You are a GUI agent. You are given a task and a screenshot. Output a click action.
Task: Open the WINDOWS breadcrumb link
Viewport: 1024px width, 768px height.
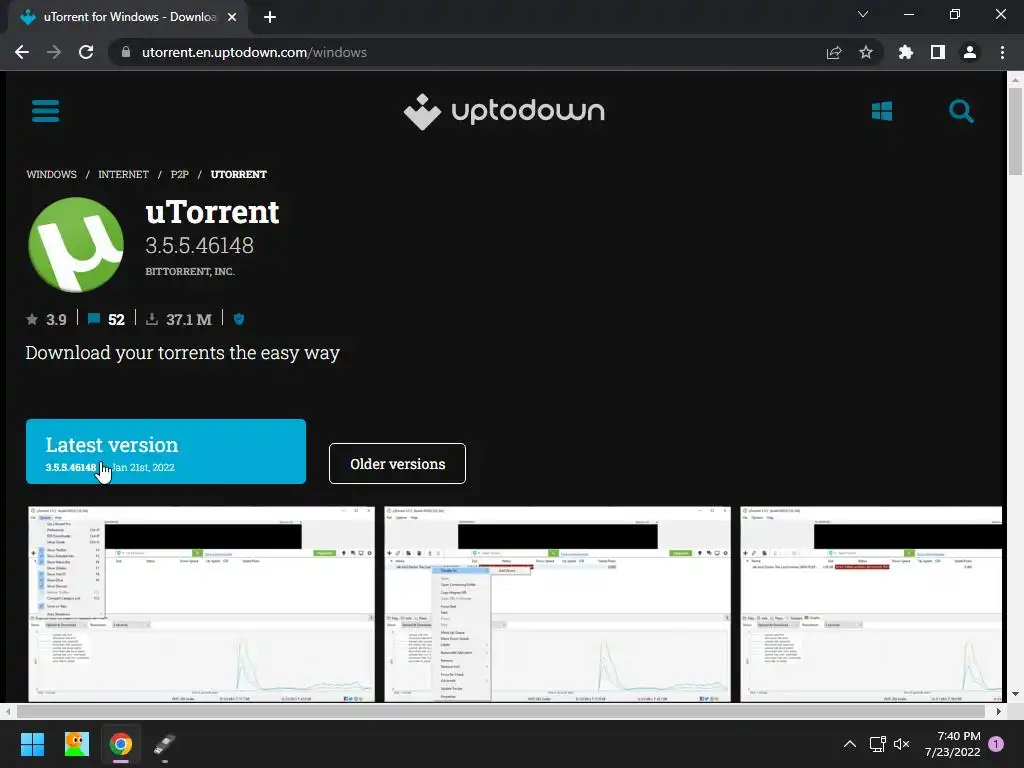pyautogui.click(x=52, y=174)
